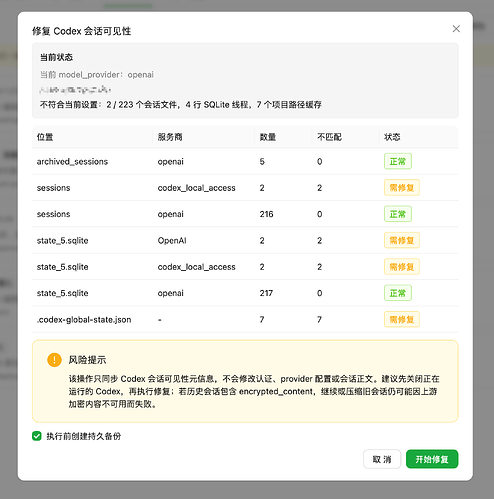Click 正常 tag in archived_sessions row
Screen dimensions: 494x499
pos(398,161)
